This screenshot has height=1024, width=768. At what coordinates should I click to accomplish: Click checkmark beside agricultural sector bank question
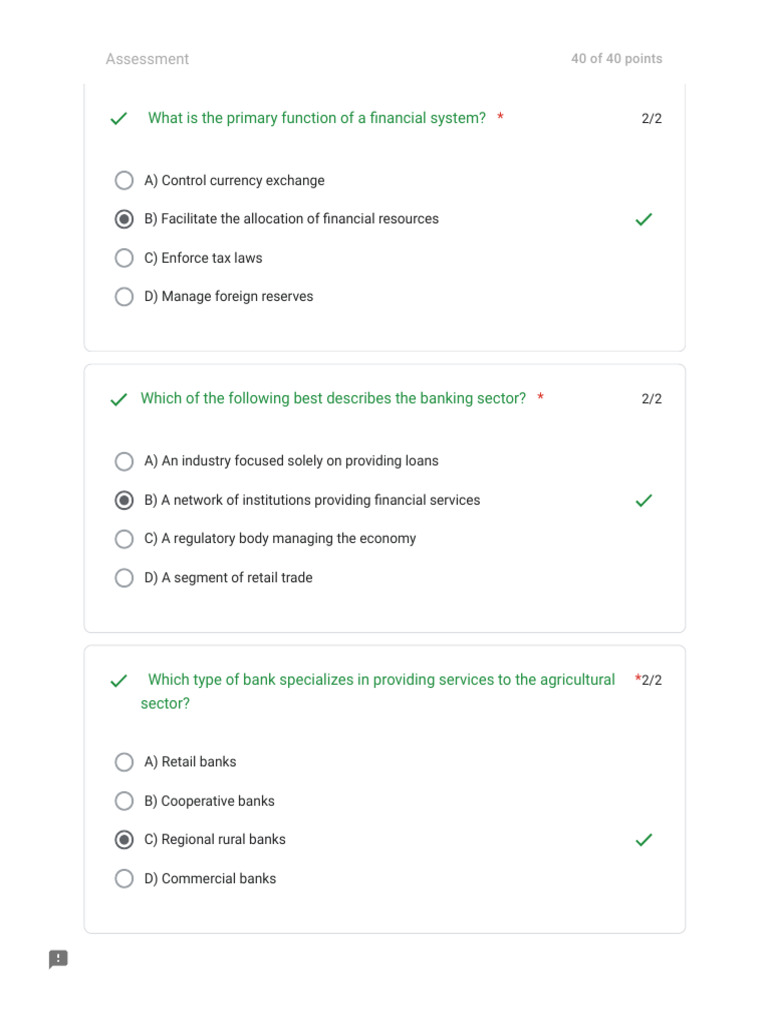[119, 681]
